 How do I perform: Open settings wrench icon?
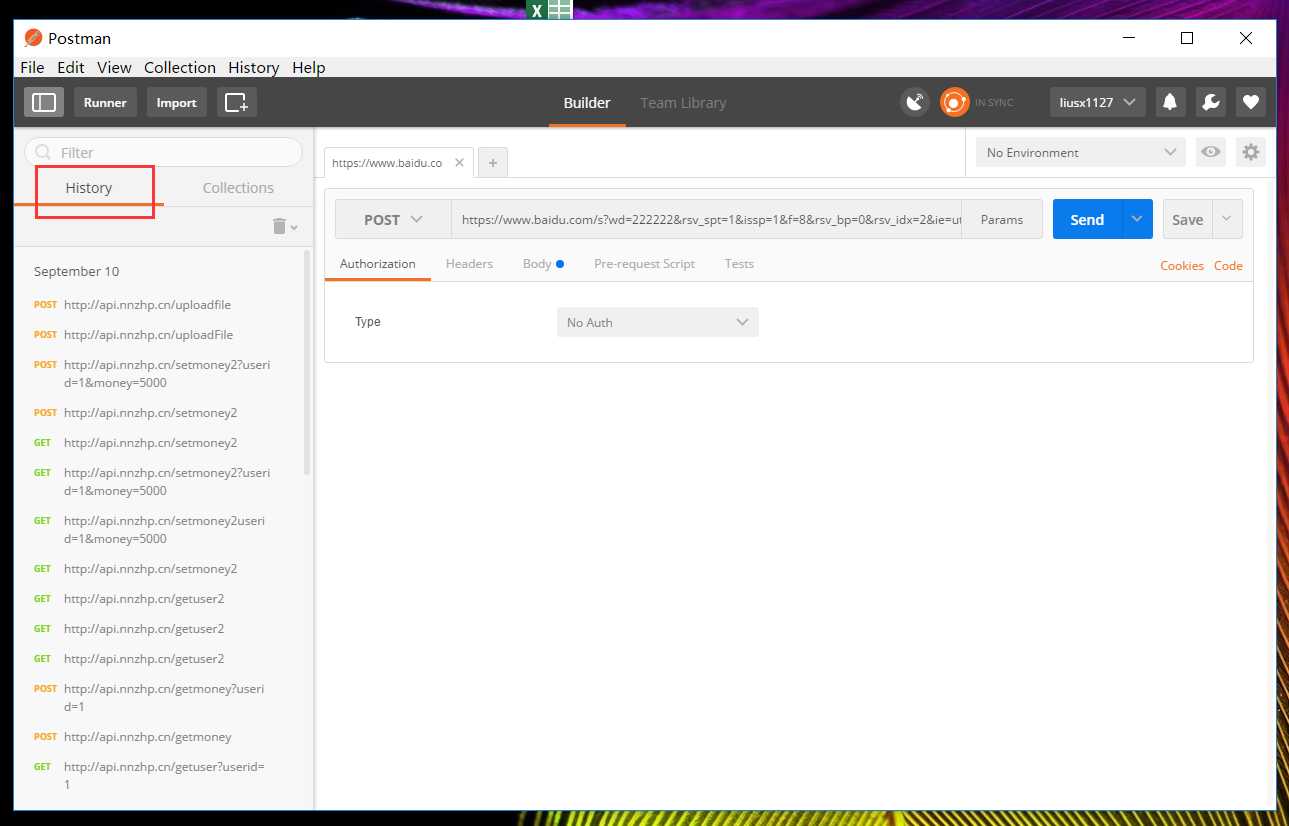[1210, 102]
